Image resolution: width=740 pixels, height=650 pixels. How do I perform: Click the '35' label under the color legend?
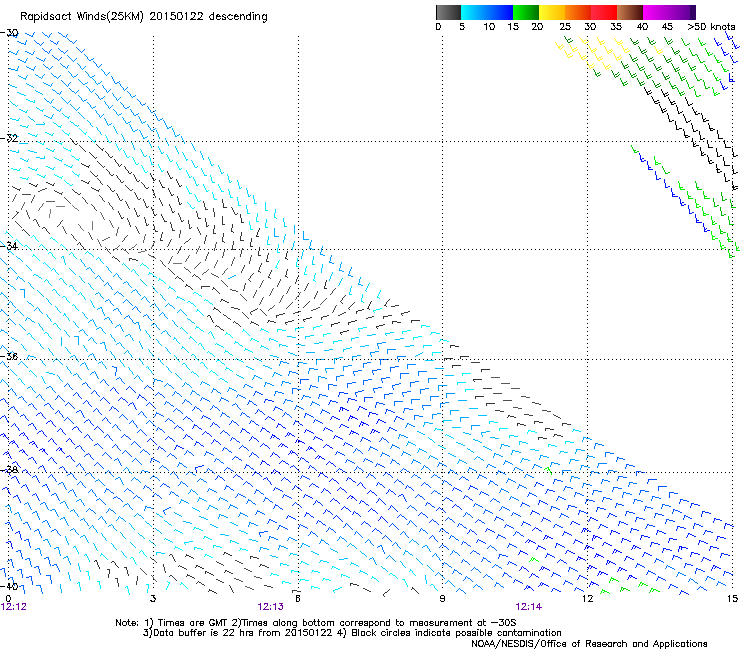tap(616, 27)
